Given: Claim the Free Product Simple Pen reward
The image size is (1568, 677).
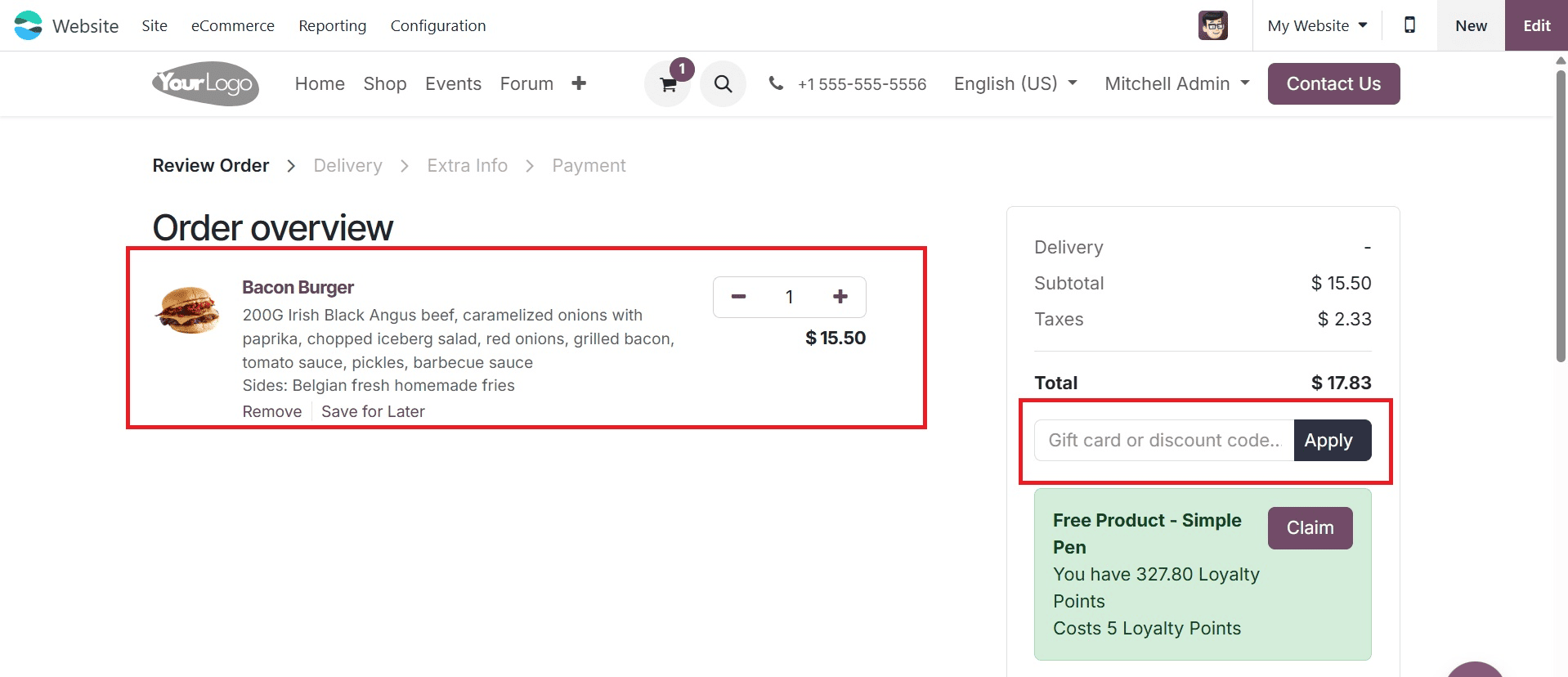Looking at the screenshot, I should pos(1309,527).
